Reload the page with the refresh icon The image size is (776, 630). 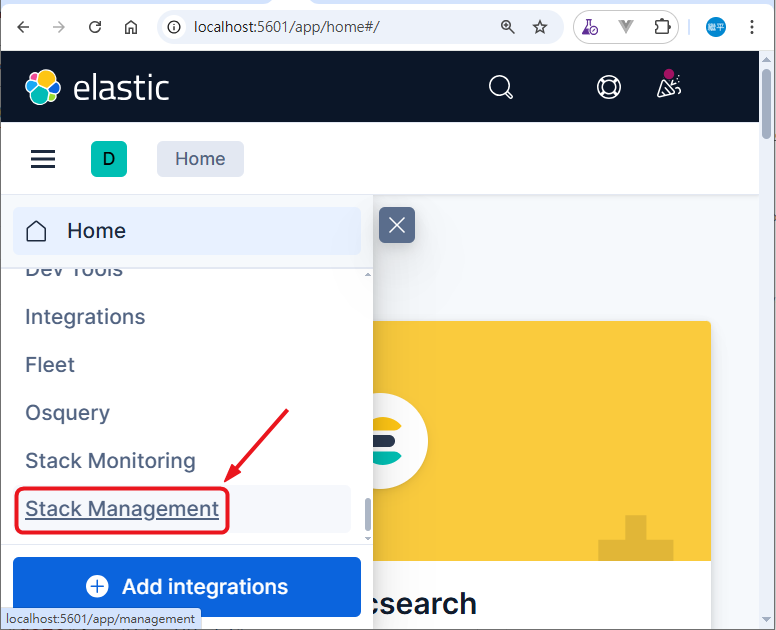coord(95,27)
